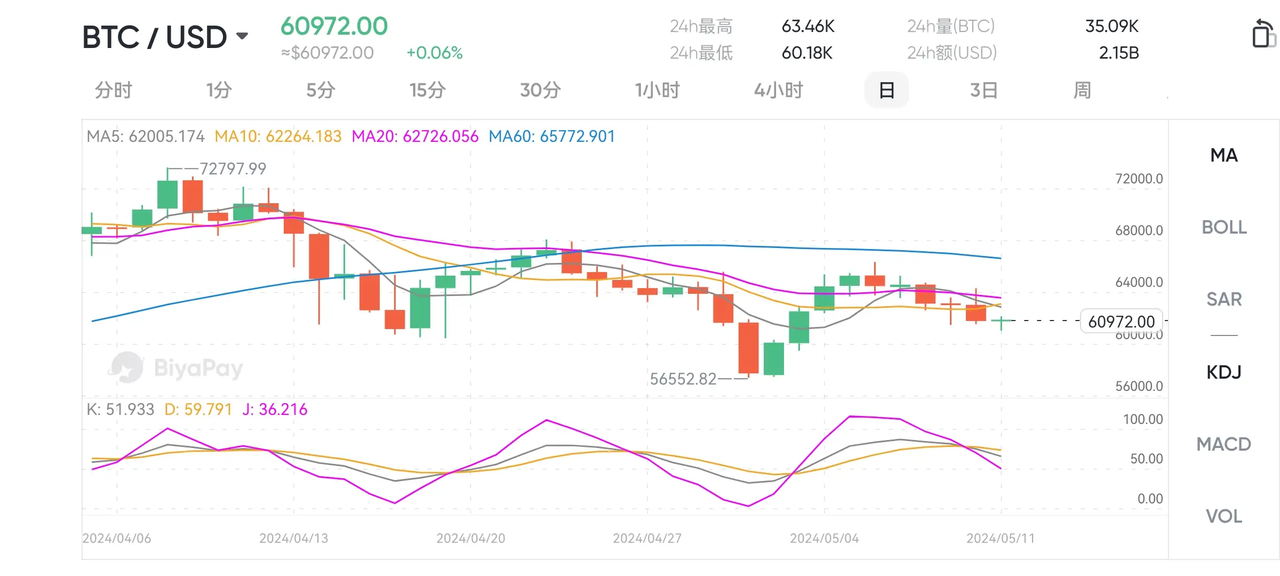Click the 100.00 KDJ axis label
Screen dimensions: 1280x576
point(1143,419)
